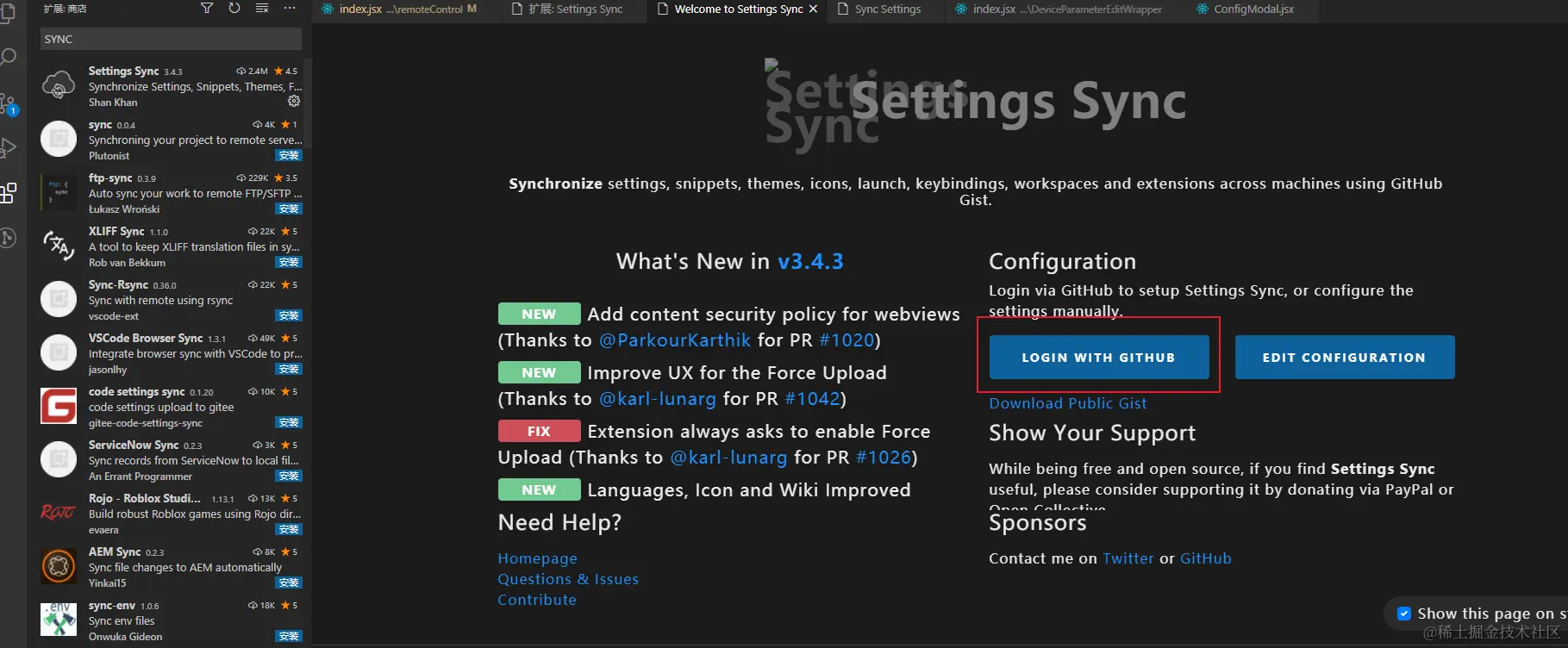Image resolution: width=1568 pixels, height=648 pixels.
Task: Install the Sync-Rsync extension
Action: pyautogui.click(x=289, y=316)
